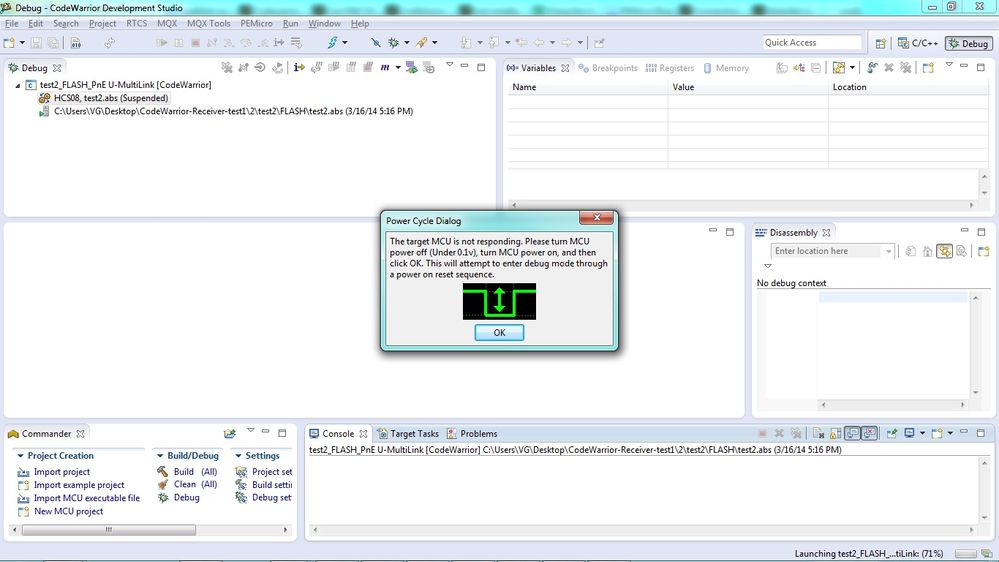Open the Debug bug dropdown arrow
Viewport: 999px width, 562px height.
[406, 43]
